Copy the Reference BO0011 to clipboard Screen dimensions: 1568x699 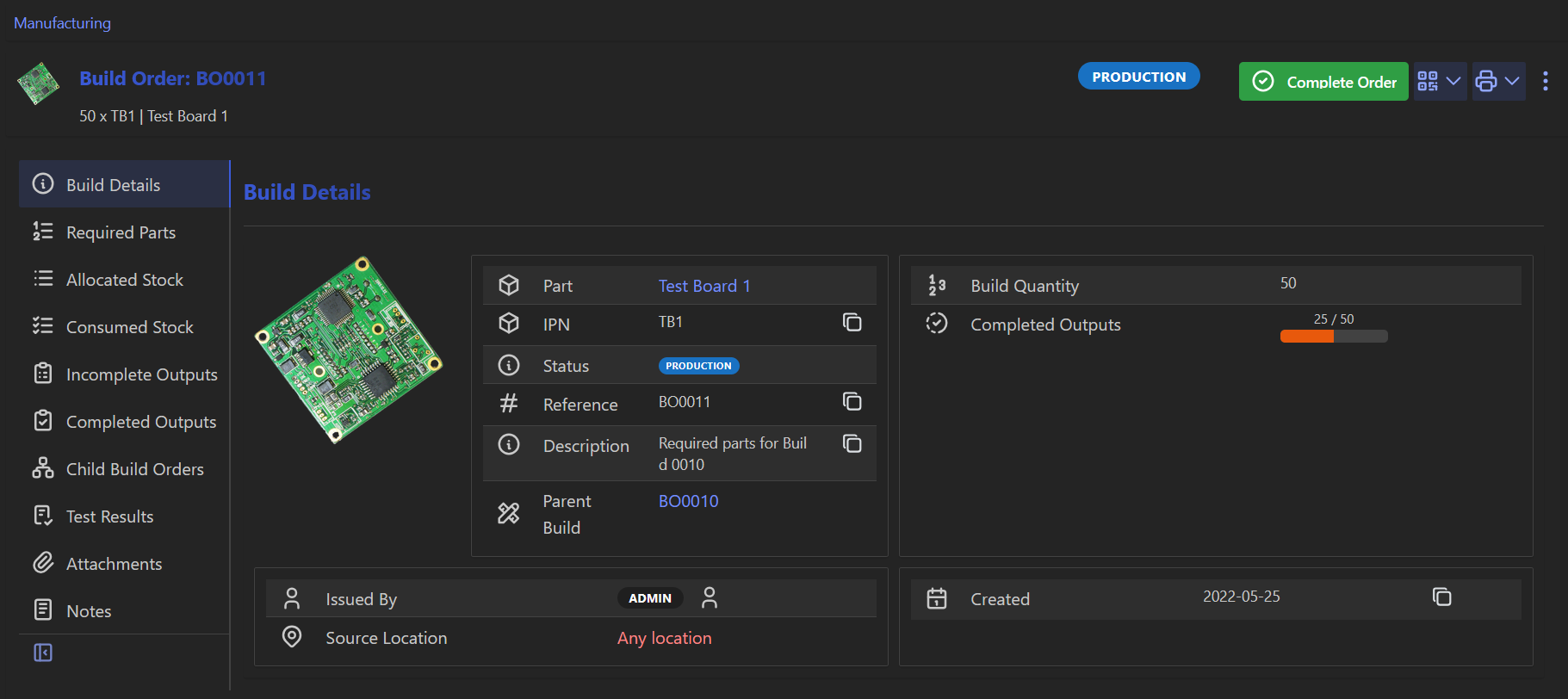point(852,401)
